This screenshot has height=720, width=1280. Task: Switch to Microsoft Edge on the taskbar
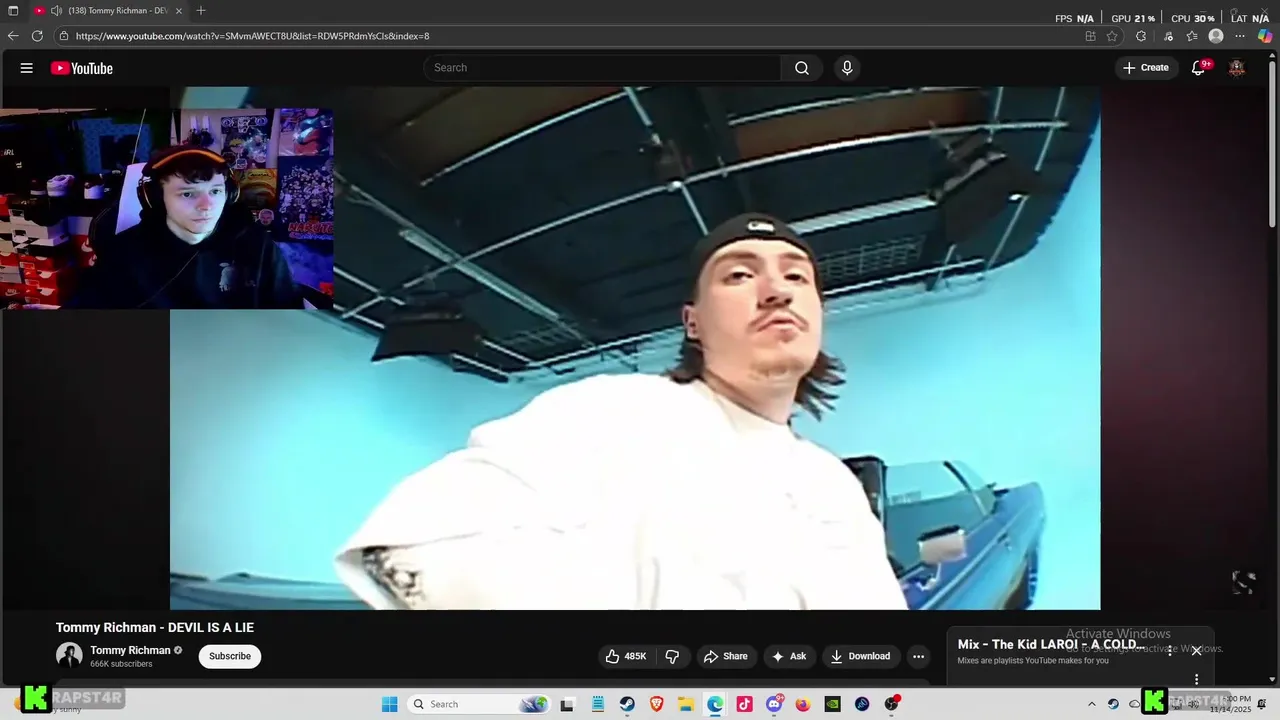(715, 704)
